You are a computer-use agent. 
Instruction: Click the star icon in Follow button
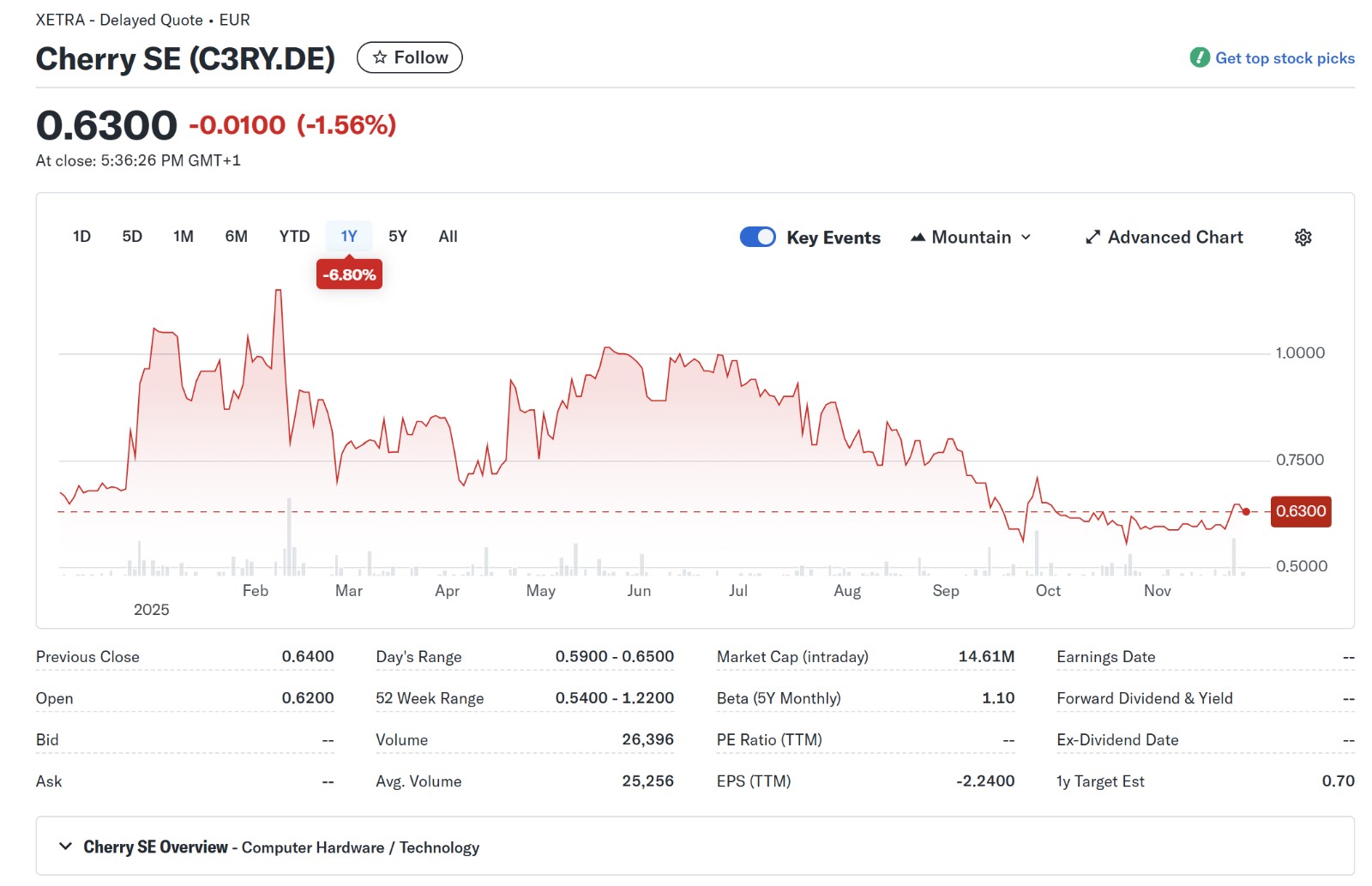(380, 57)
